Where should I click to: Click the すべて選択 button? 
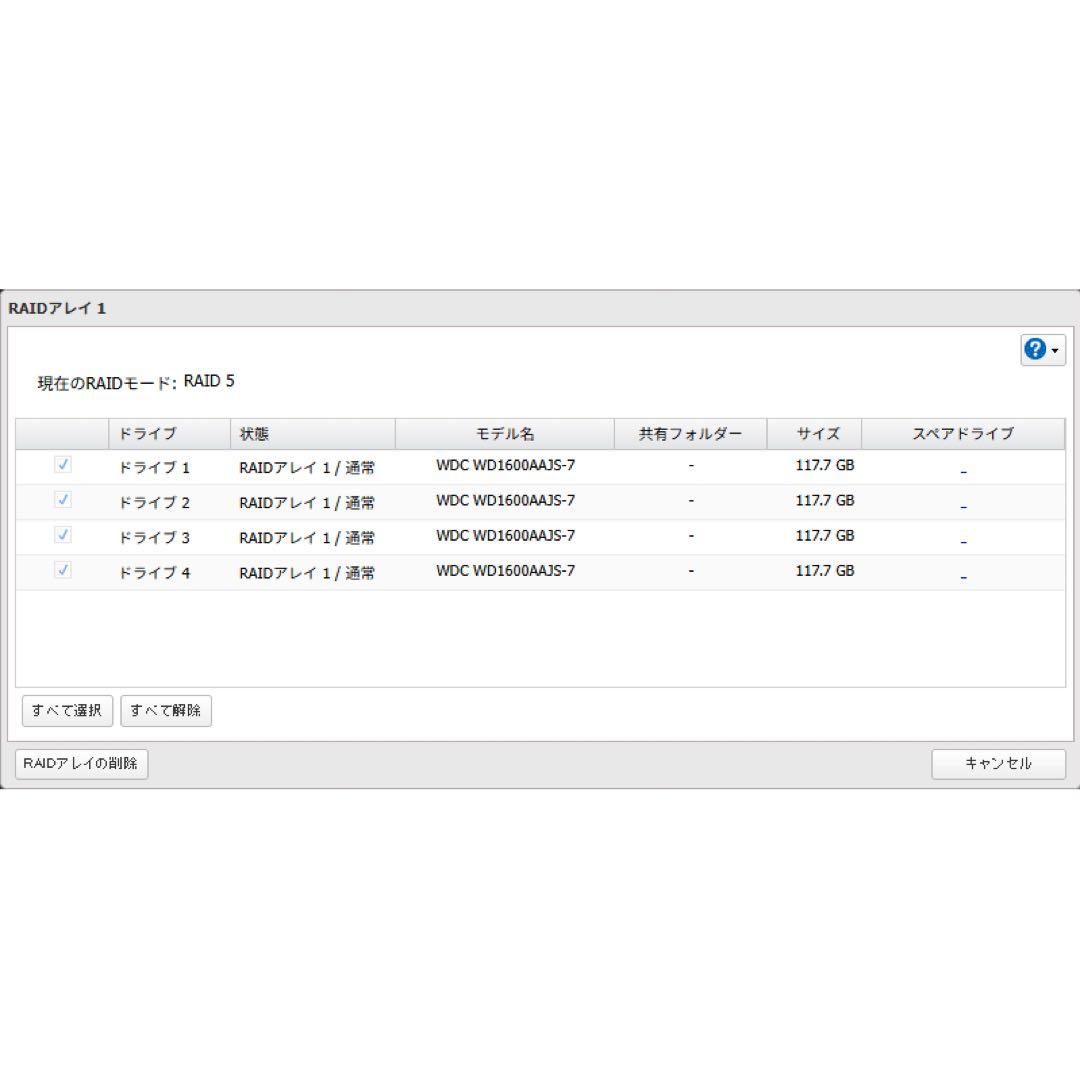tap(66, 711)
